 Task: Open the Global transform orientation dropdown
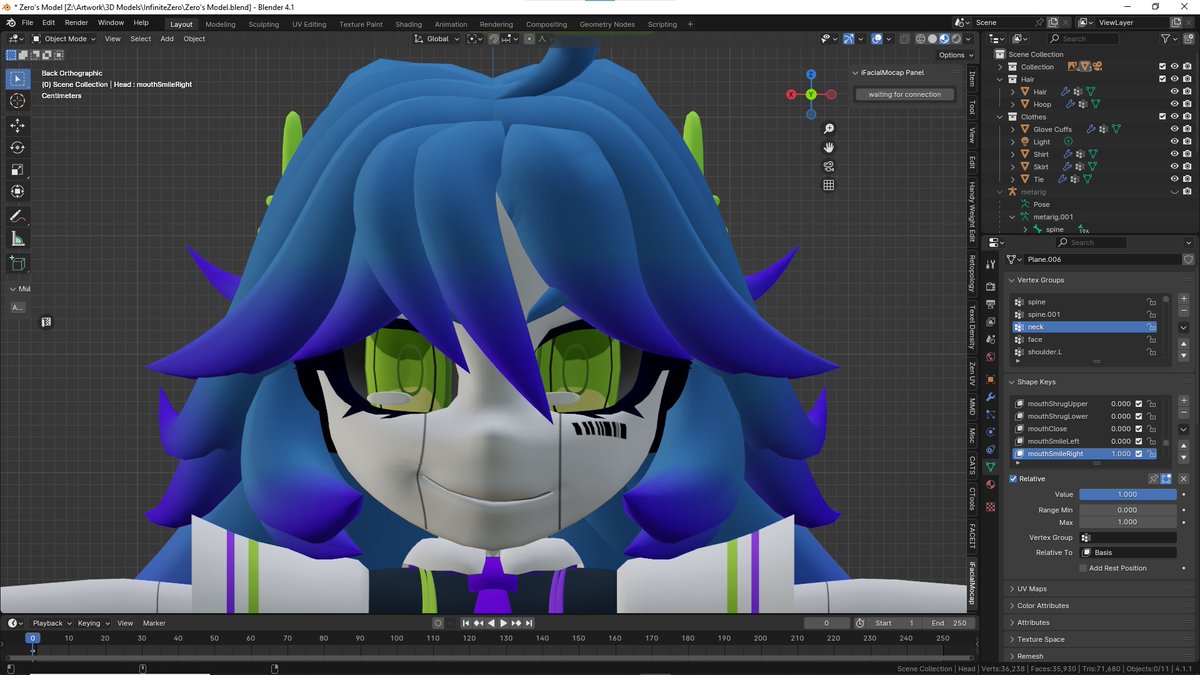coord(438,39)
